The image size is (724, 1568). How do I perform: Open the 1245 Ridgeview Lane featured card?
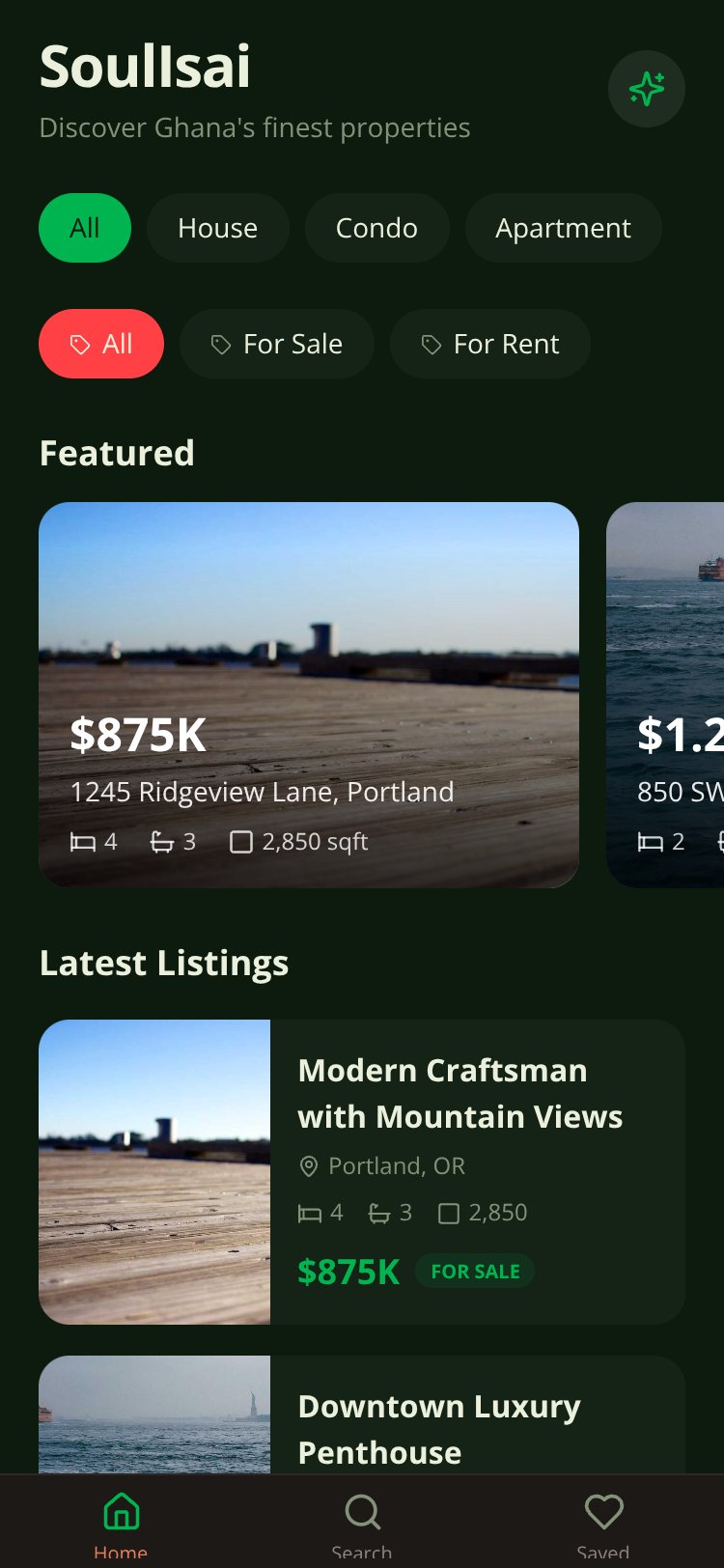click(309, 694)
